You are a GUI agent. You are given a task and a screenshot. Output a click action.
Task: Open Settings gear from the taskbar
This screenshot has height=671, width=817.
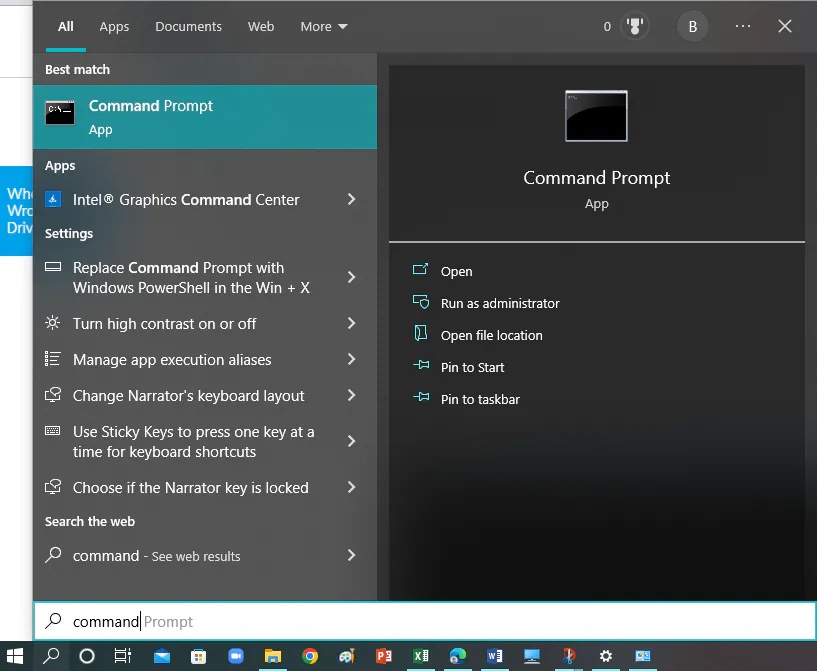(x=605, y=658)
